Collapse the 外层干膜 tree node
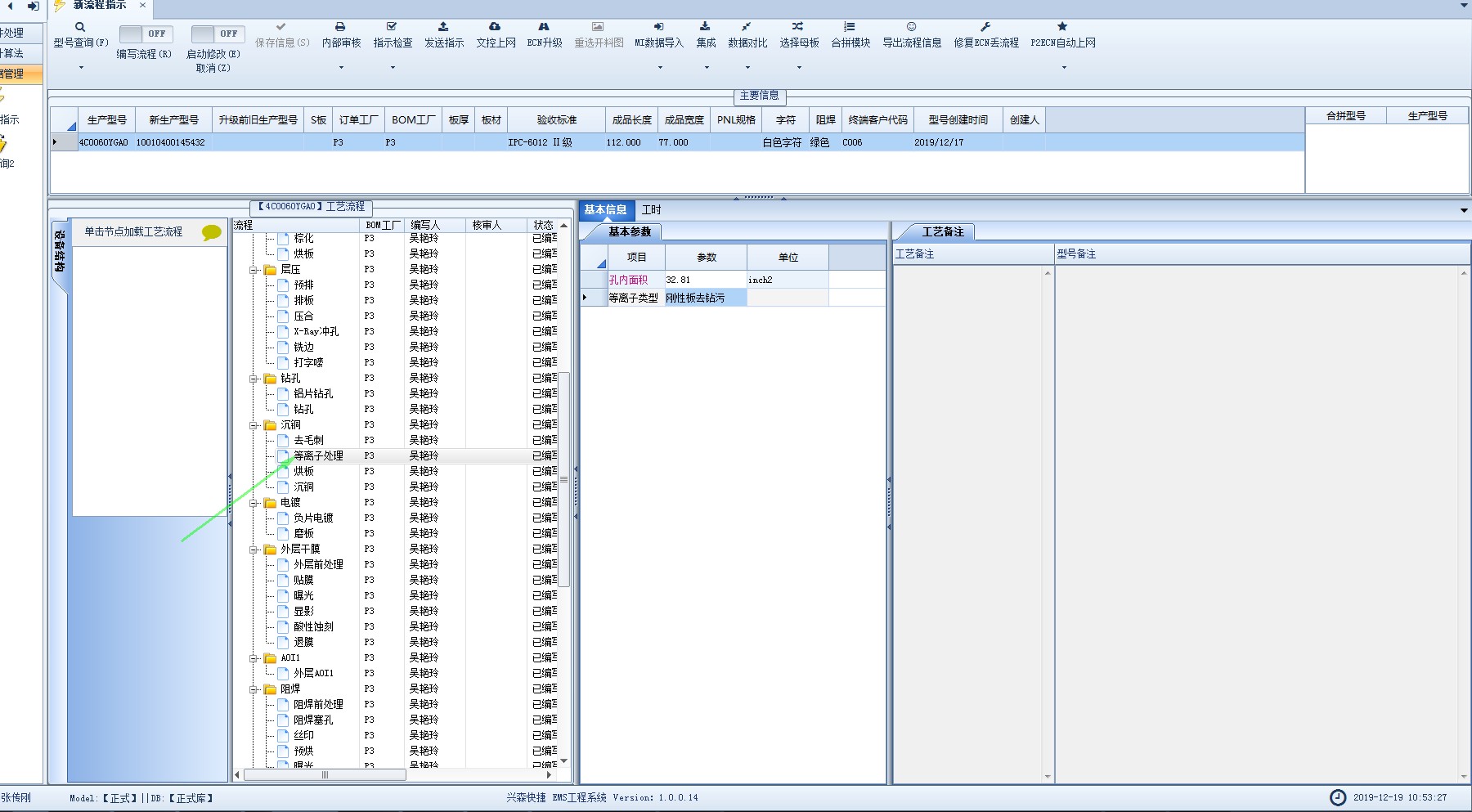Screen dimensions: 1472x812 [254, 550]
